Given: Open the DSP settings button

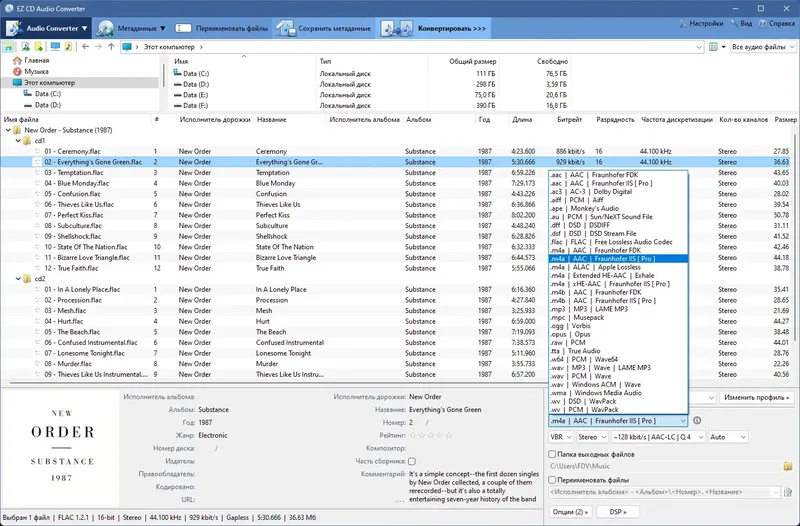Looking at the screenshot, I should 618,512.
